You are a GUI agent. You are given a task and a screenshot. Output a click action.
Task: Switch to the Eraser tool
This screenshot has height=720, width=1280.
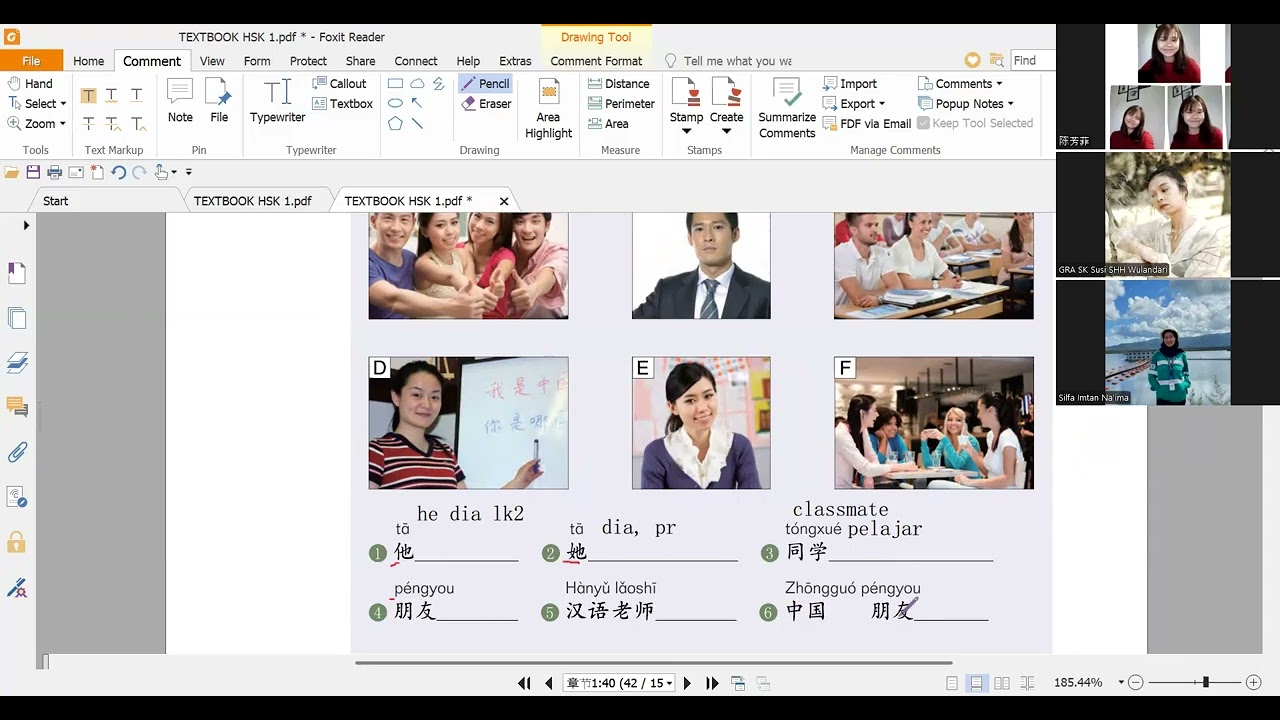click(486, 103)
